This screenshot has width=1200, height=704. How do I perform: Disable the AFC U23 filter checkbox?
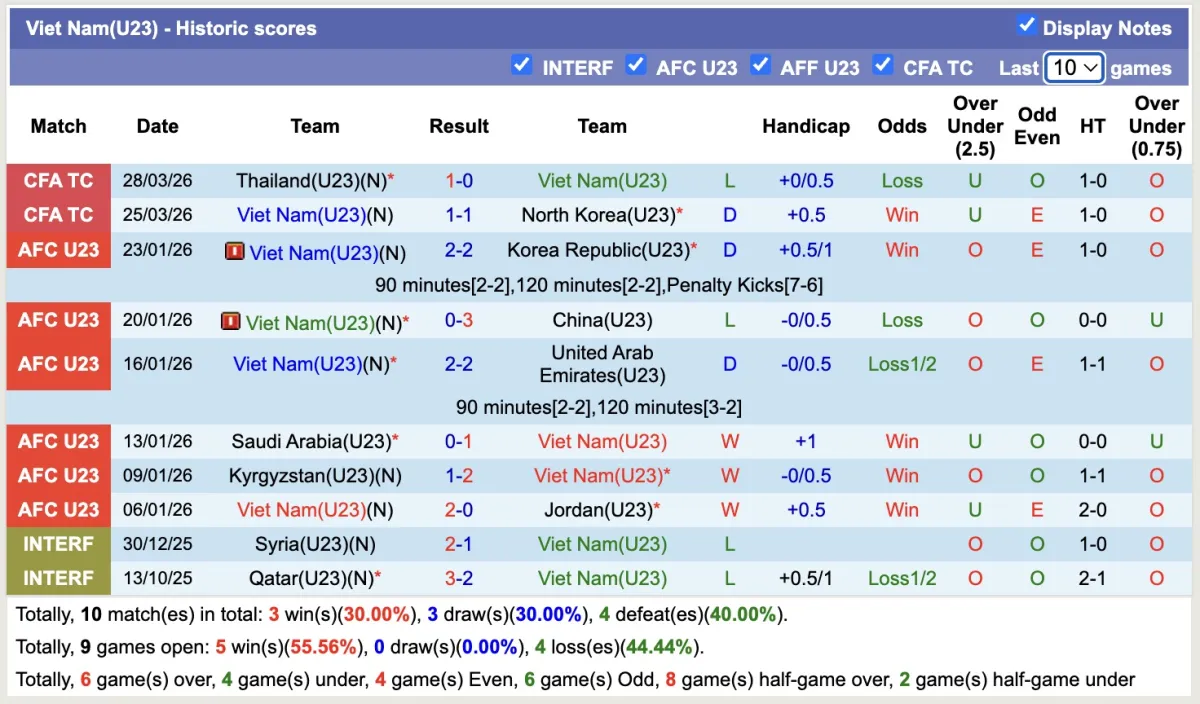635,65
